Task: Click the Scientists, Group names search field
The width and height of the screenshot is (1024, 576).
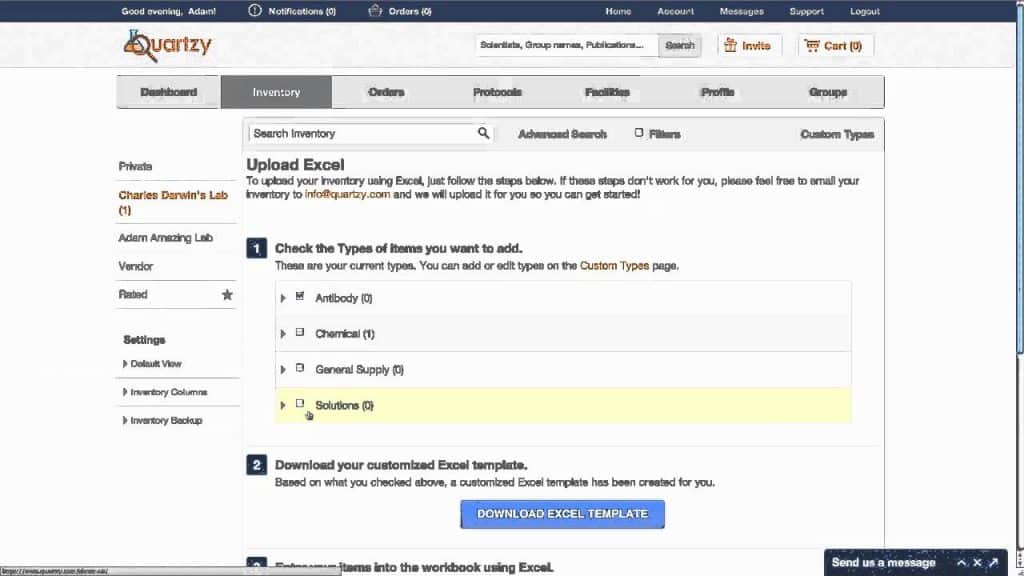Action: pos(567,45)
